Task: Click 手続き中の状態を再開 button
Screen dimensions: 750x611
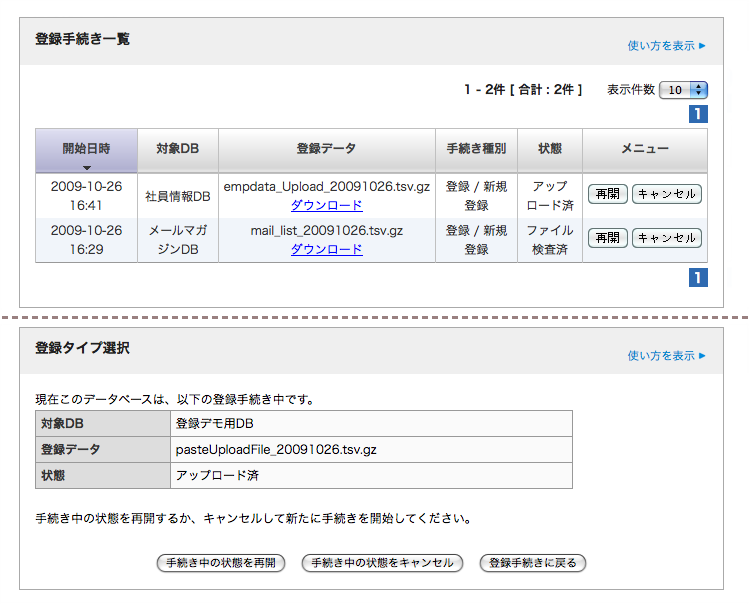Action: tap(221, 563)
